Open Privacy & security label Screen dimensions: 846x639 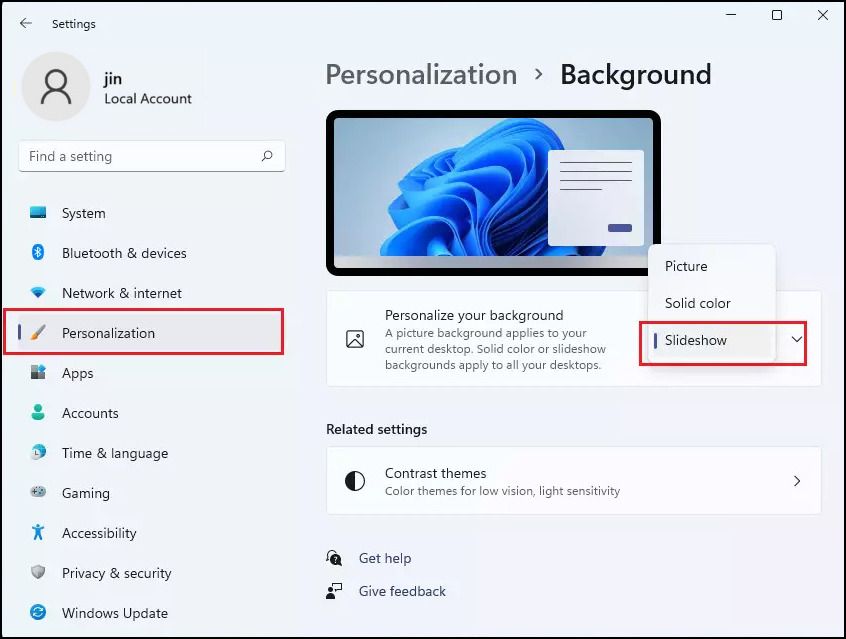pyautogui.click(x=117, y=573)
